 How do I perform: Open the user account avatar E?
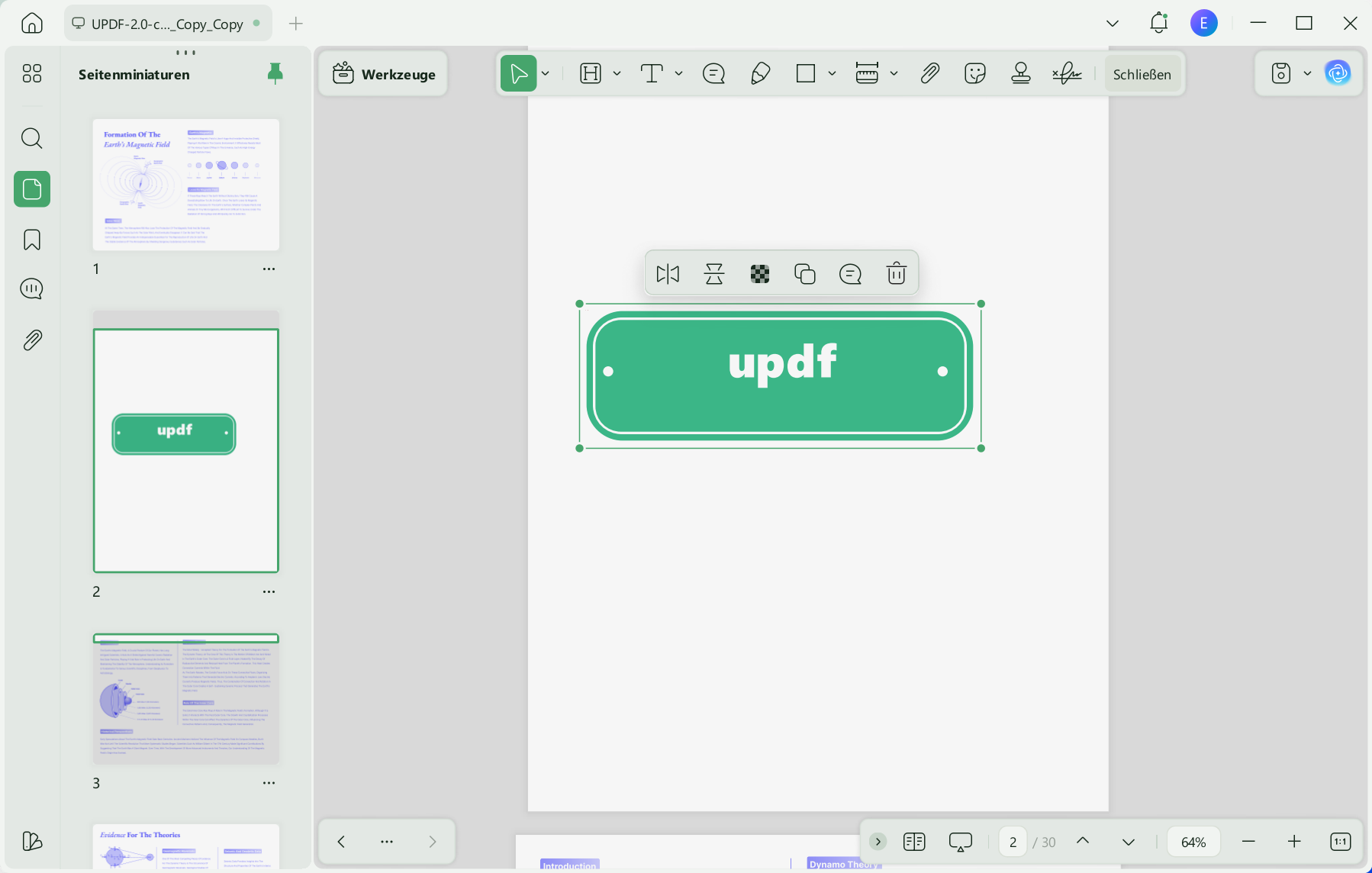1204,23
